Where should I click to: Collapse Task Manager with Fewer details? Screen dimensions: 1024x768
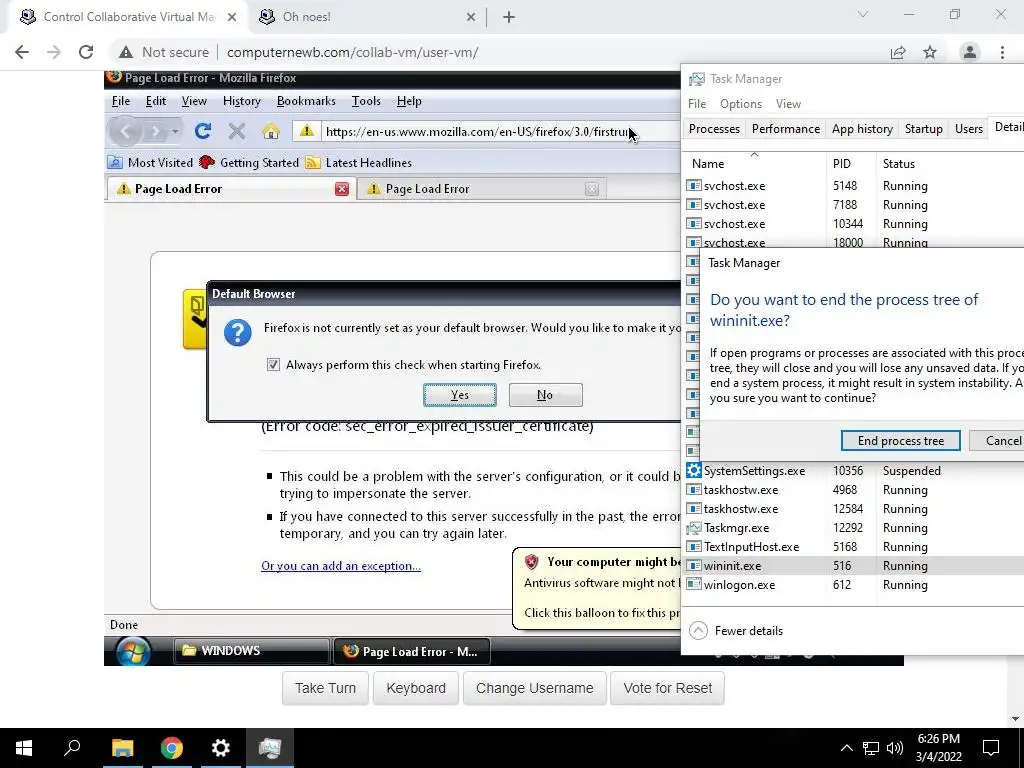(737, 631)
